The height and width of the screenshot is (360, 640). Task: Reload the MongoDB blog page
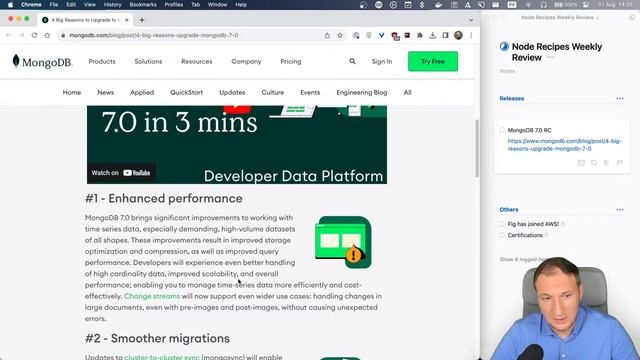34,36
